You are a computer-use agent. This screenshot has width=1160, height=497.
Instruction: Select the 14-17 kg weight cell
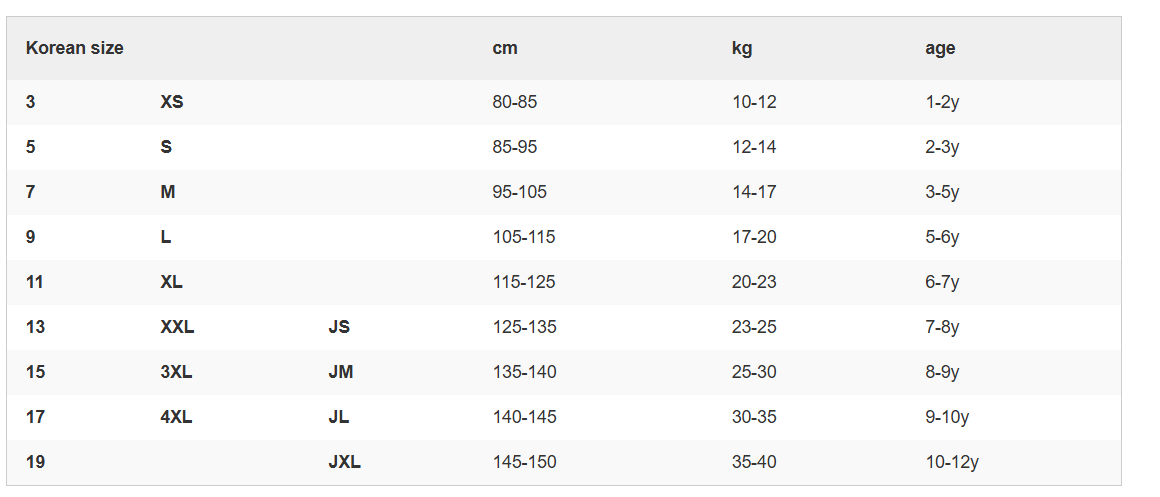tap(754, 192)
